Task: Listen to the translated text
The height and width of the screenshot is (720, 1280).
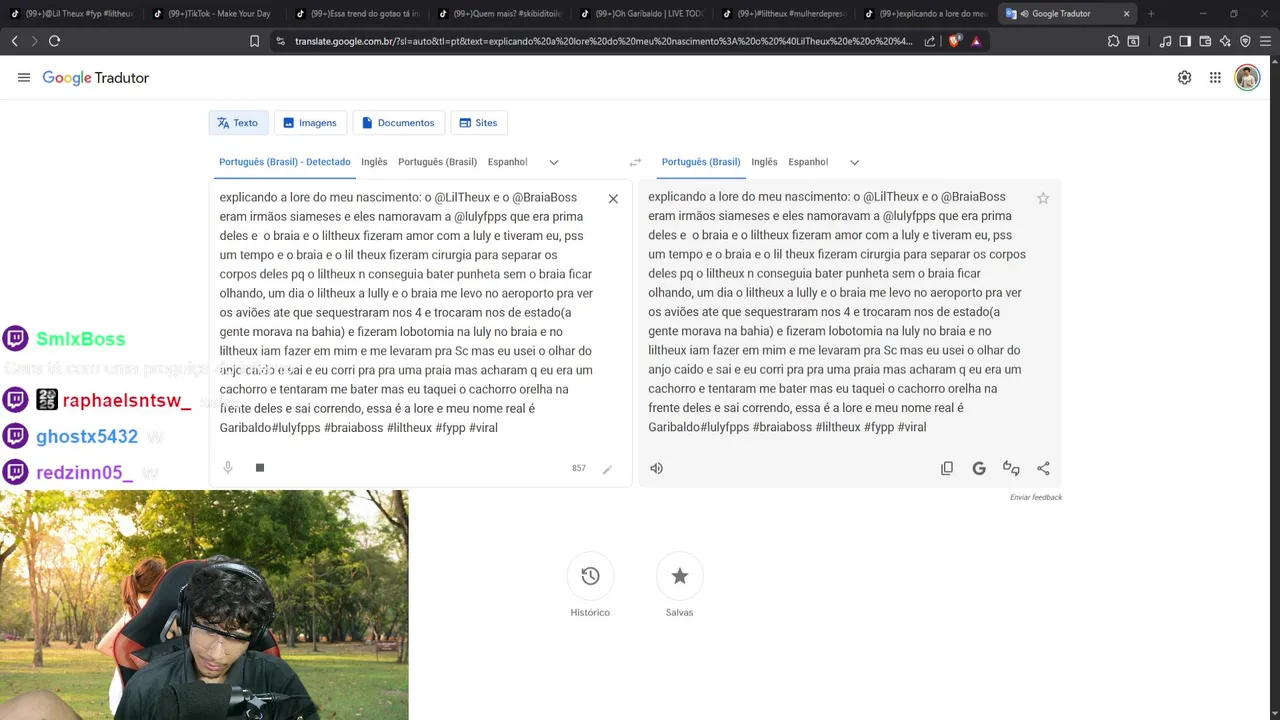Action: coord(656,468)
